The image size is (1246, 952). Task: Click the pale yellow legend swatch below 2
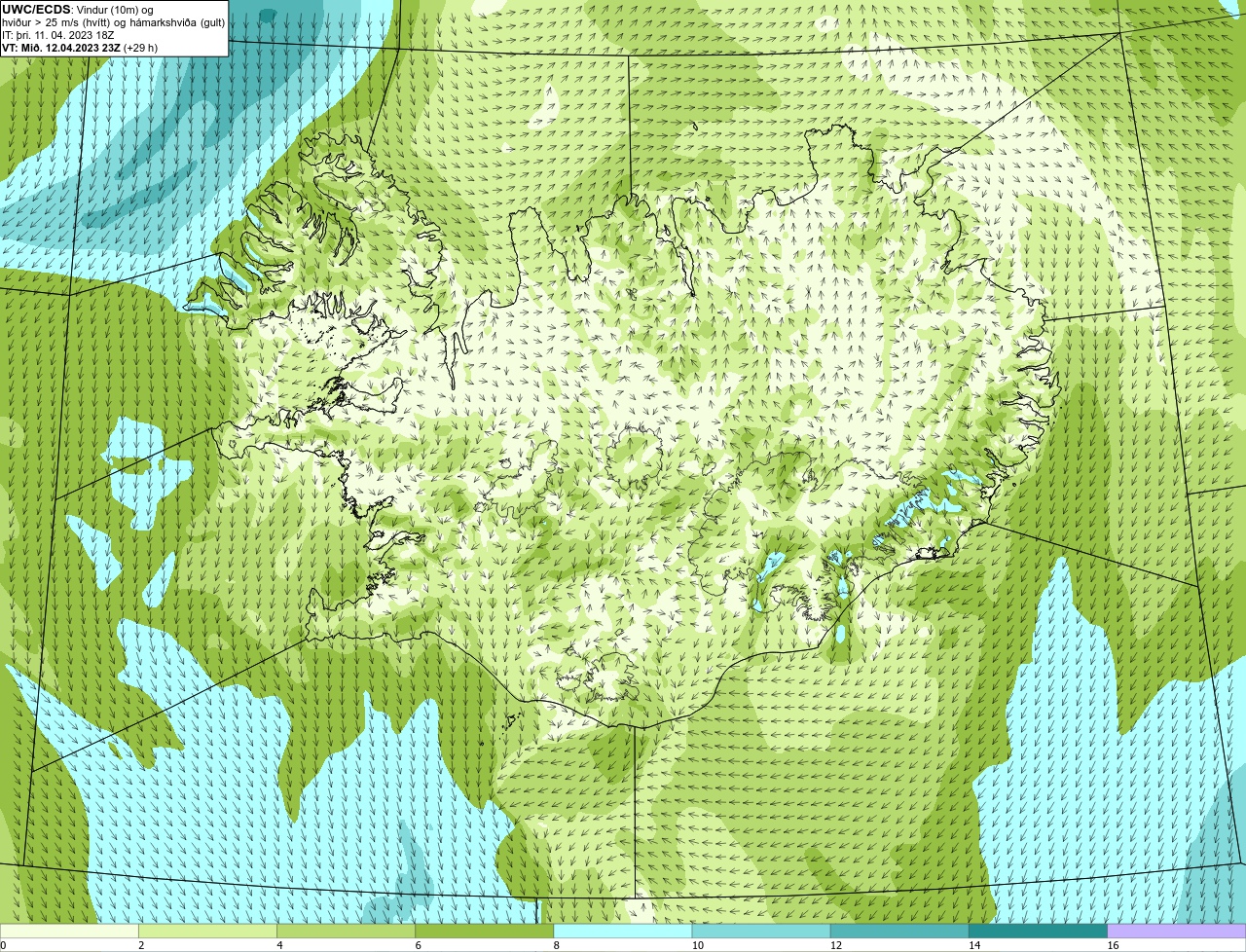pyautogui.click(x=69, y=932)
